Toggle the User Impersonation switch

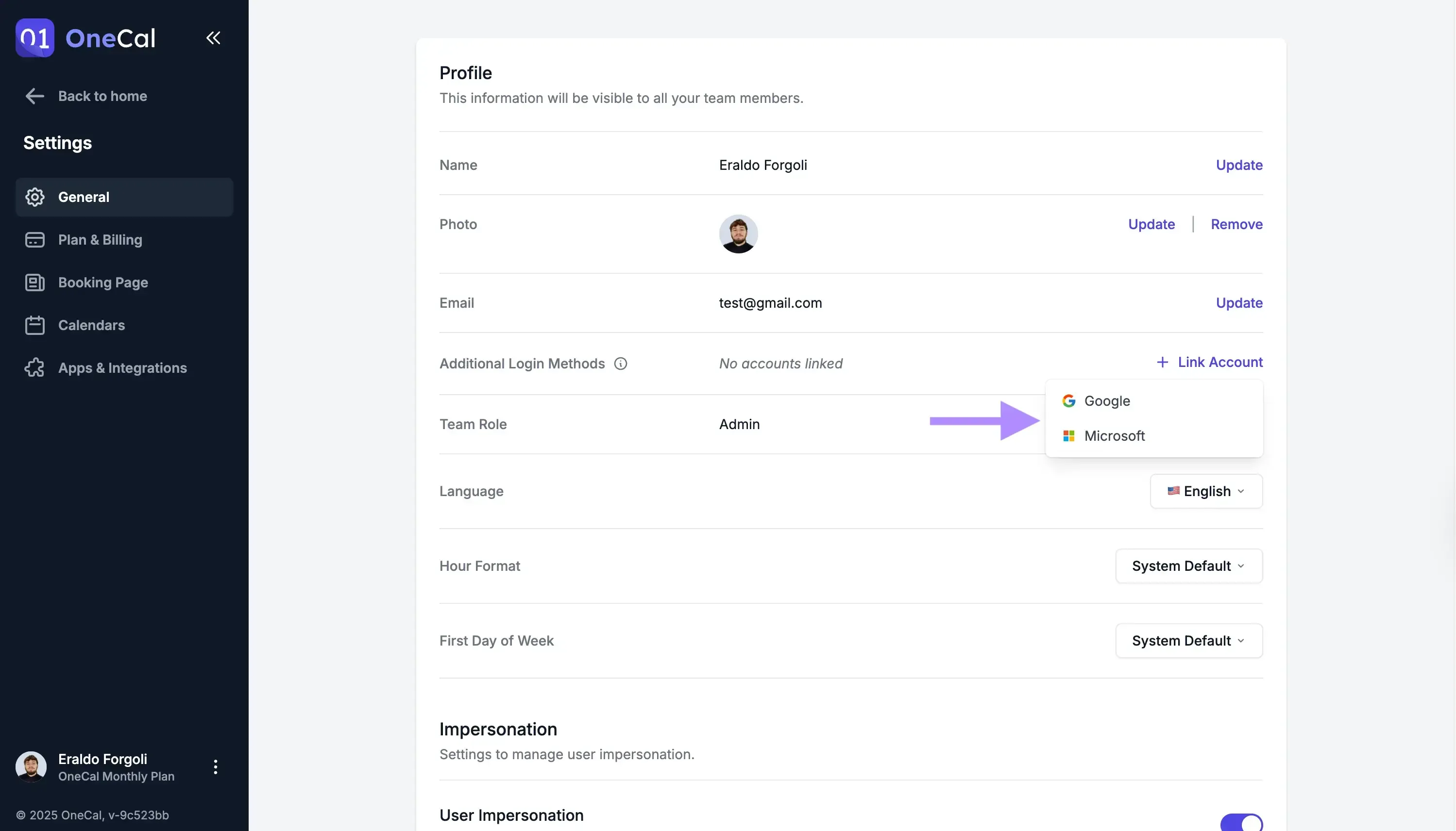(1241, 822)
